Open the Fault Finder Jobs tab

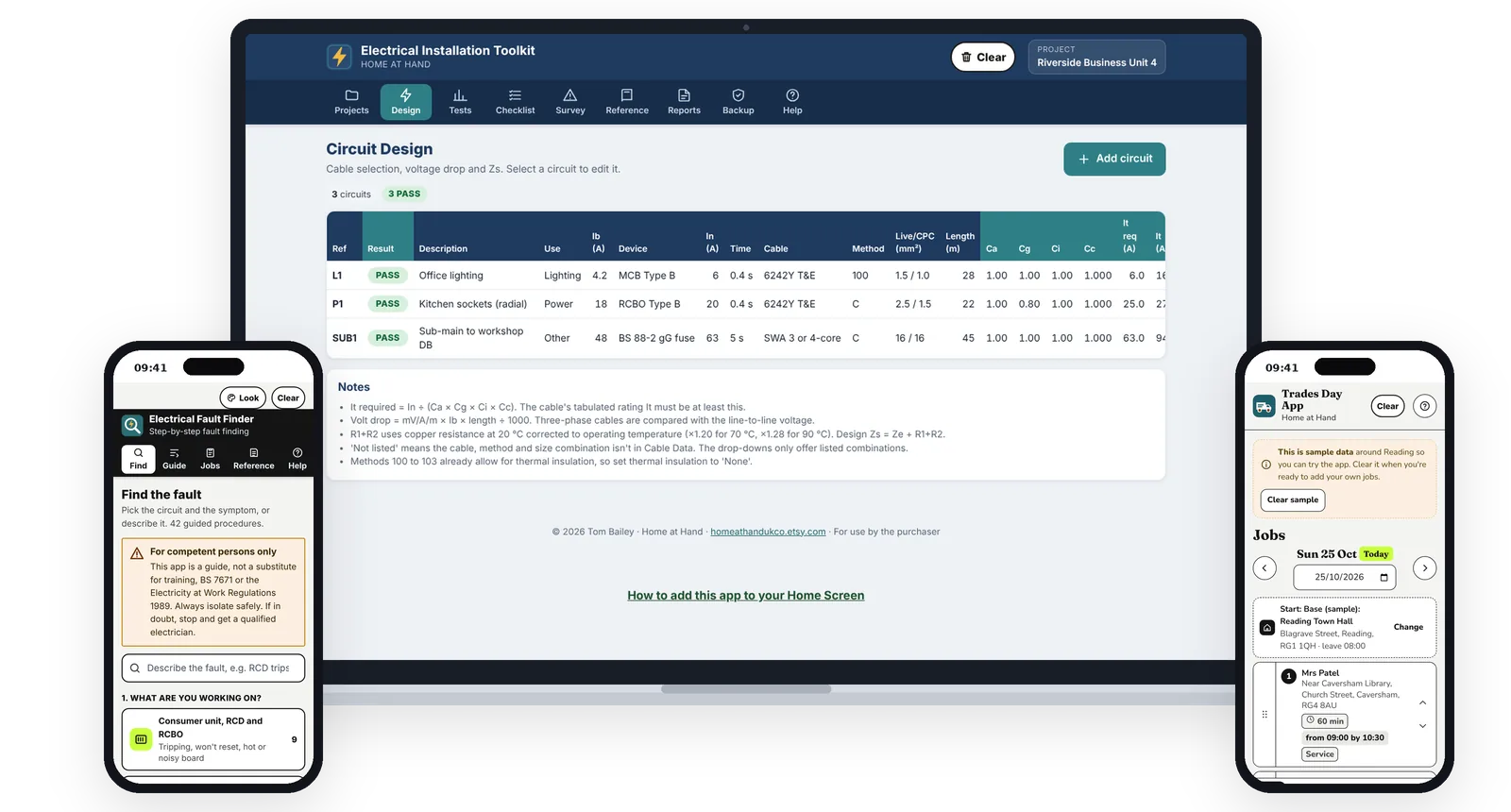click(210, 459)
